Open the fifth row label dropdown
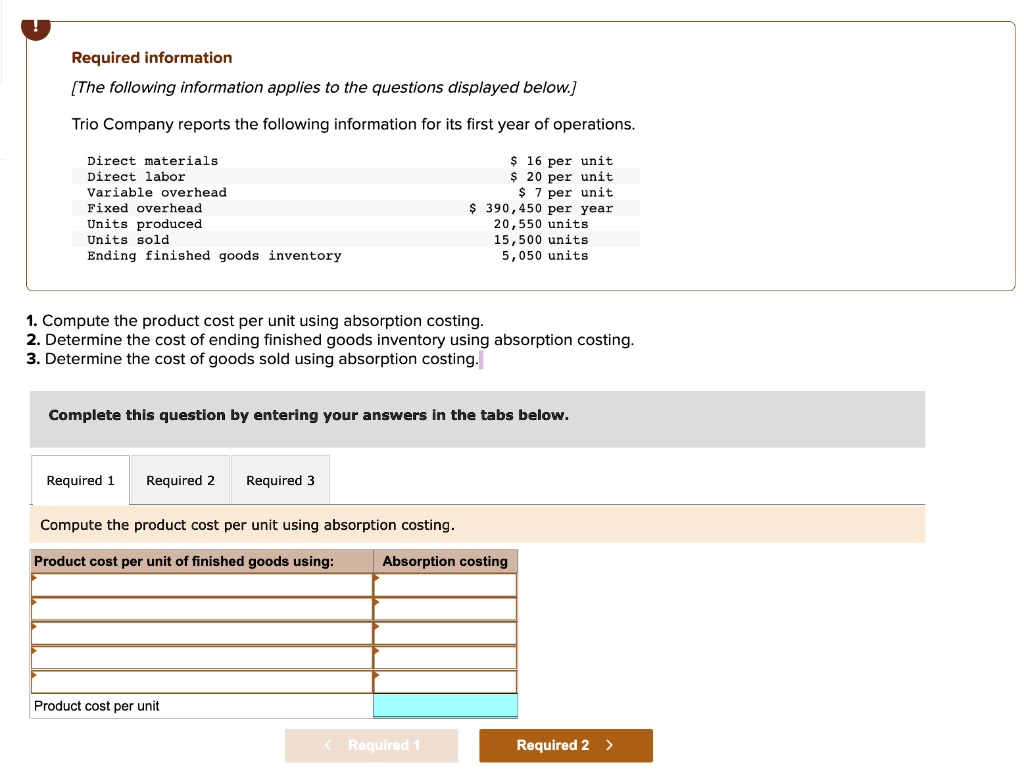Image resolution: width=1024 pixels, height=773 pixels. pyautogui.click(x=200, y=681)
